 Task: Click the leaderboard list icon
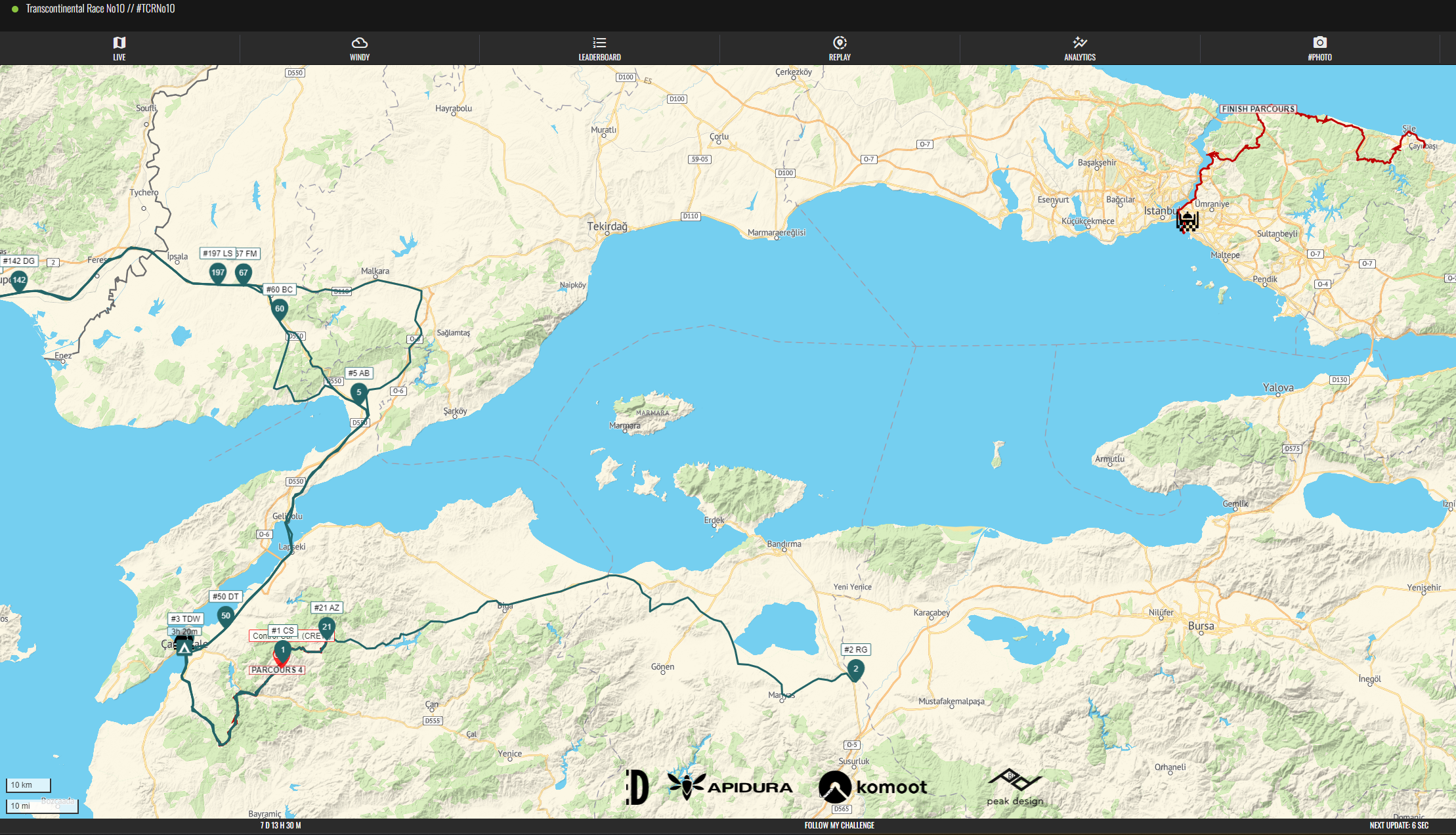pos(599,43)
